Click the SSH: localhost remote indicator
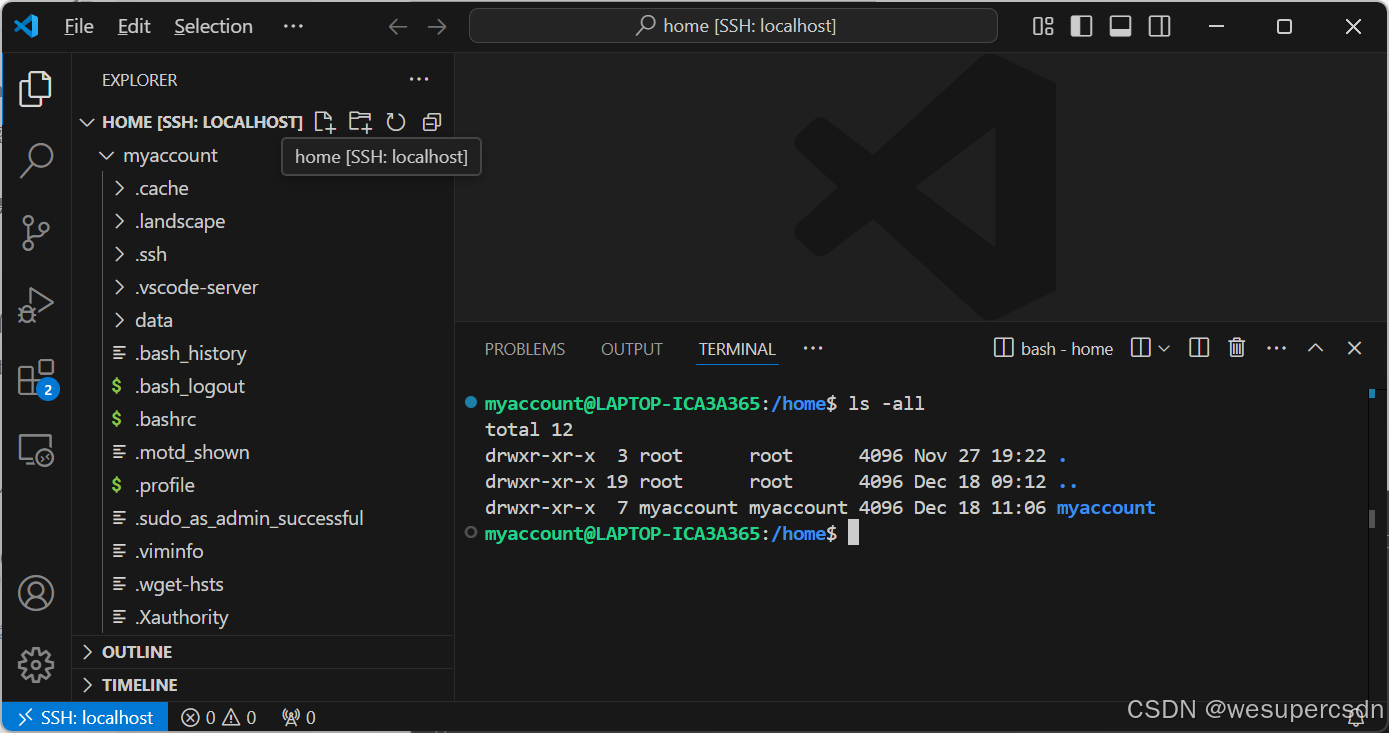Viewport: 1389px width, 733px height. [x=86, y=717]
